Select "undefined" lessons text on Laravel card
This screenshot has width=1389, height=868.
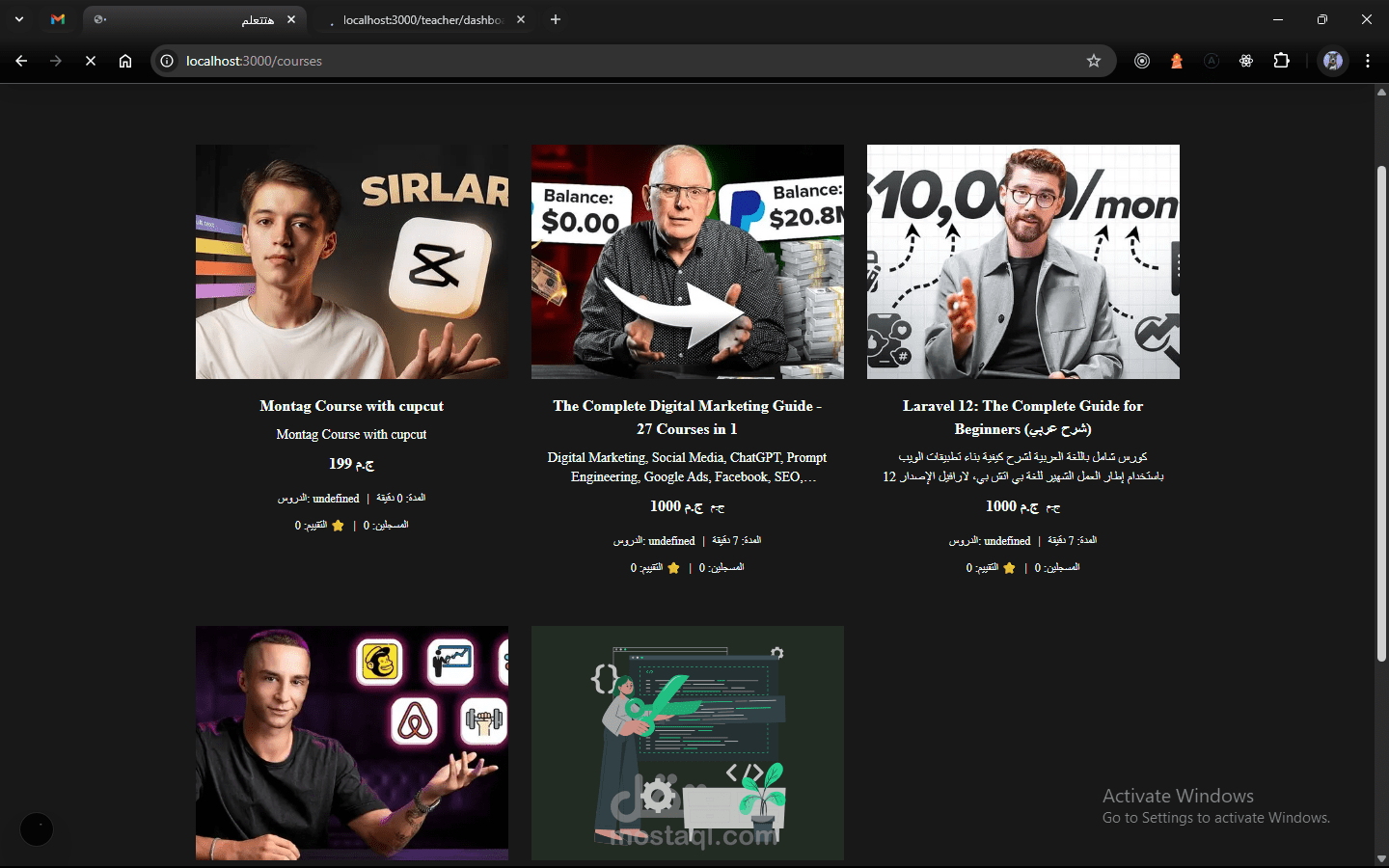click(1007, 541)
